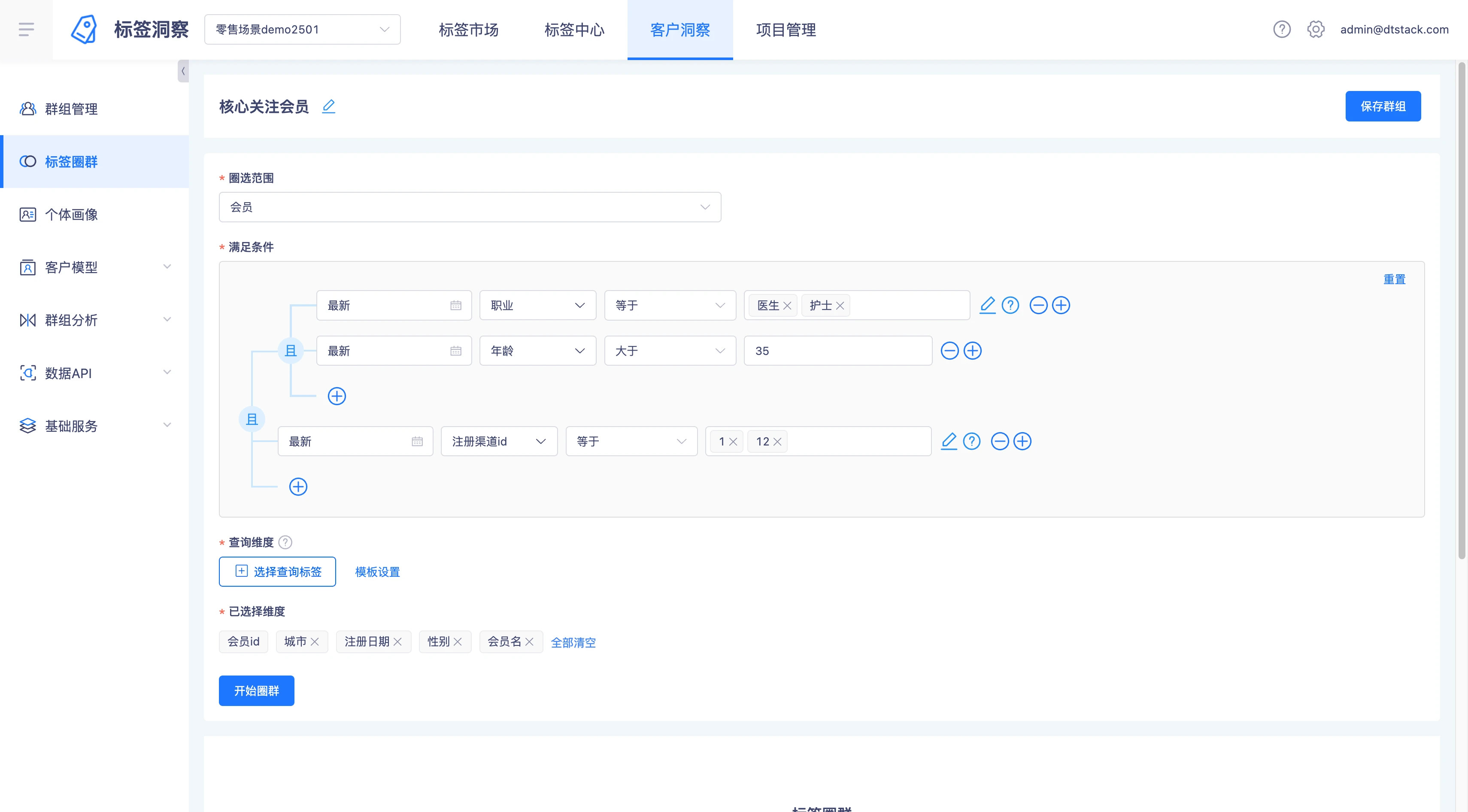This screenshot has width=1468, height=812.
Task: Open the 最新 date picker in the 年龄 row
Action: 394,351
